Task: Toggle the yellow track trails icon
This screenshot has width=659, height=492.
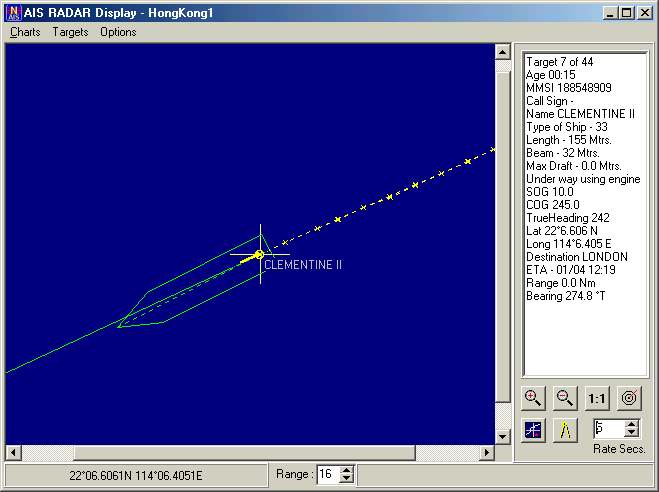Action: (x=565, y=430)
